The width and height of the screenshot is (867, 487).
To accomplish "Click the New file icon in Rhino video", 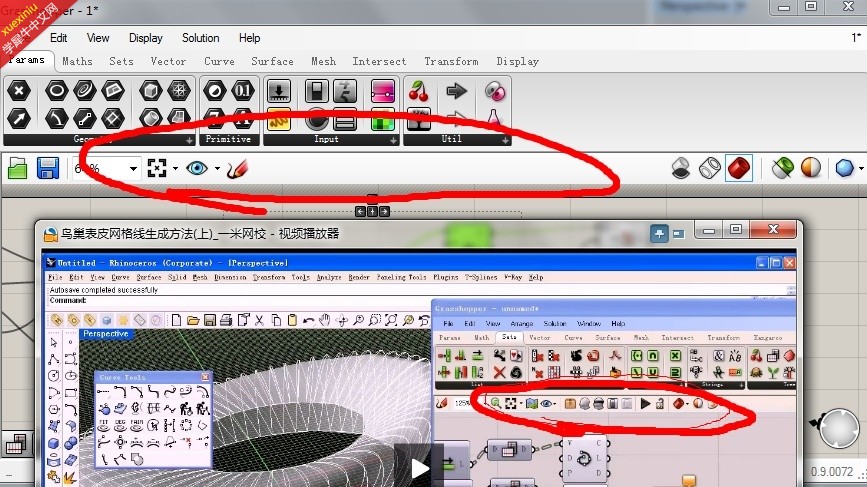I will (x=176, y=320).
